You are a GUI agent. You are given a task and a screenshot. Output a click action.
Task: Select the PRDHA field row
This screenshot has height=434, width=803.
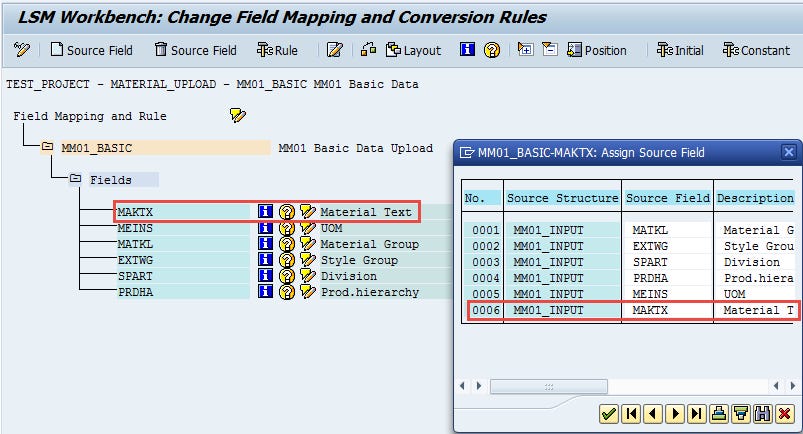tap(183, 292)
